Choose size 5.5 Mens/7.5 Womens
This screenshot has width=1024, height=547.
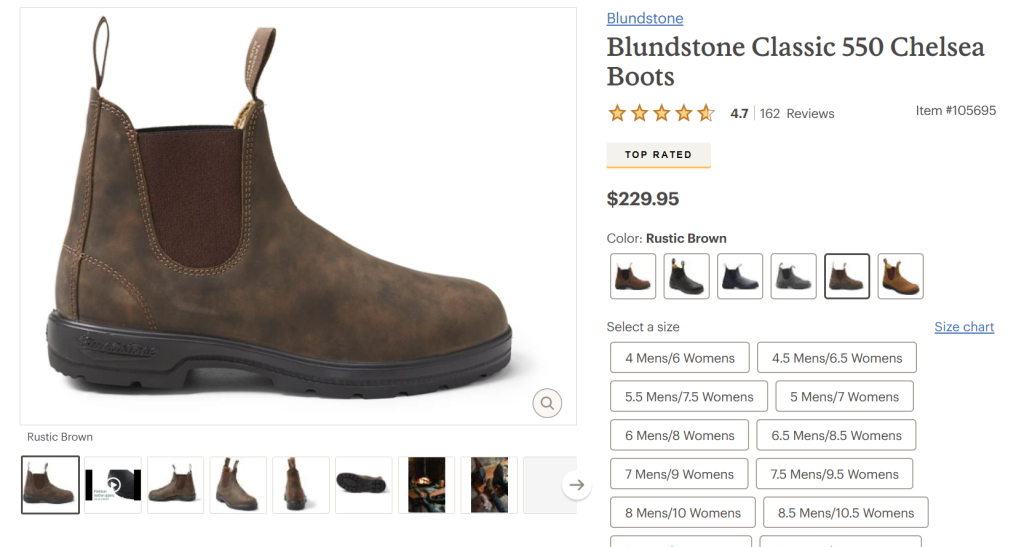[x=689, y=397]
